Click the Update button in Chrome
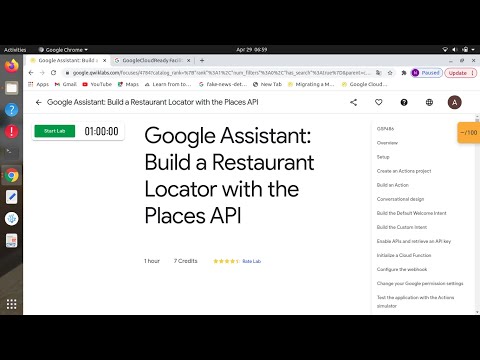The width and height of the screenshot is (480, 360). 461,73
